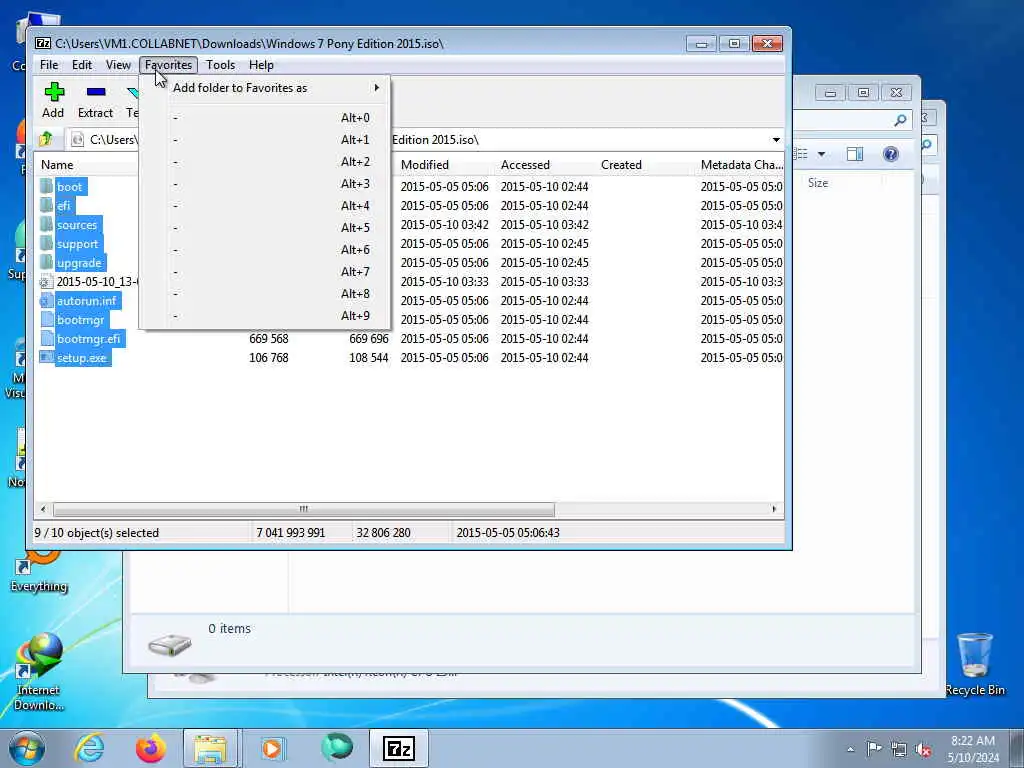Click icon of the 2015-05-10_13 file
Image resolution: width=1024 pixels, height=768 pixels.
[x=45, y=281]
